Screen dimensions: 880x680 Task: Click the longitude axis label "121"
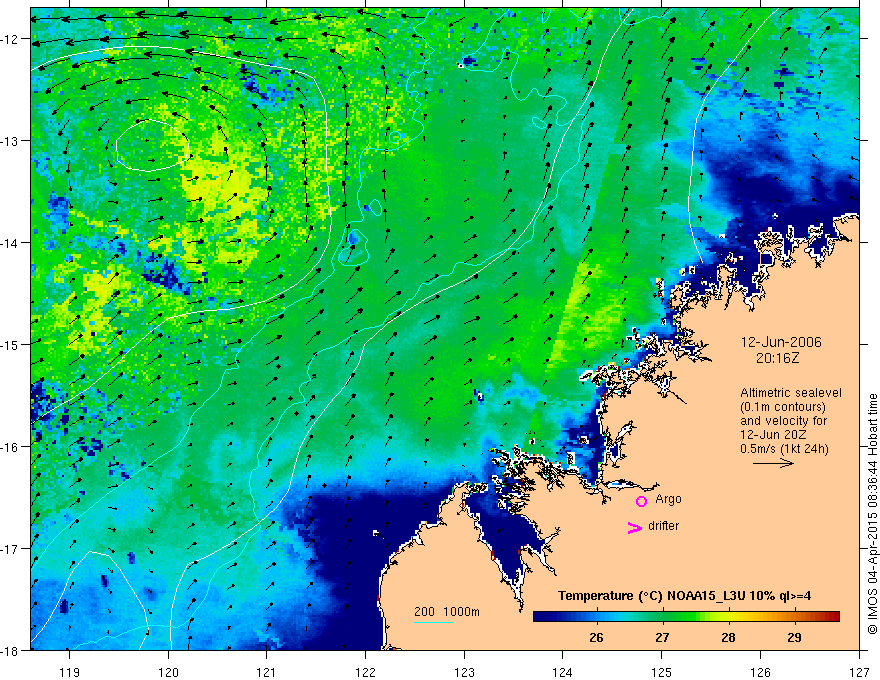[267, 672]
